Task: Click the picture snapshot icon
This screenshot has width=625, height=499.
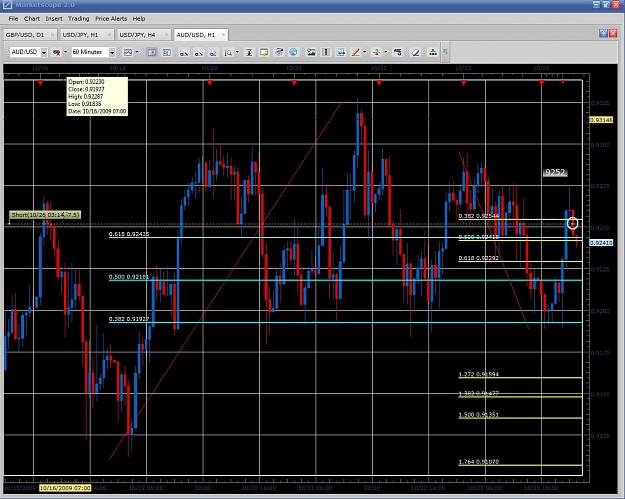Action: point(311,52)
